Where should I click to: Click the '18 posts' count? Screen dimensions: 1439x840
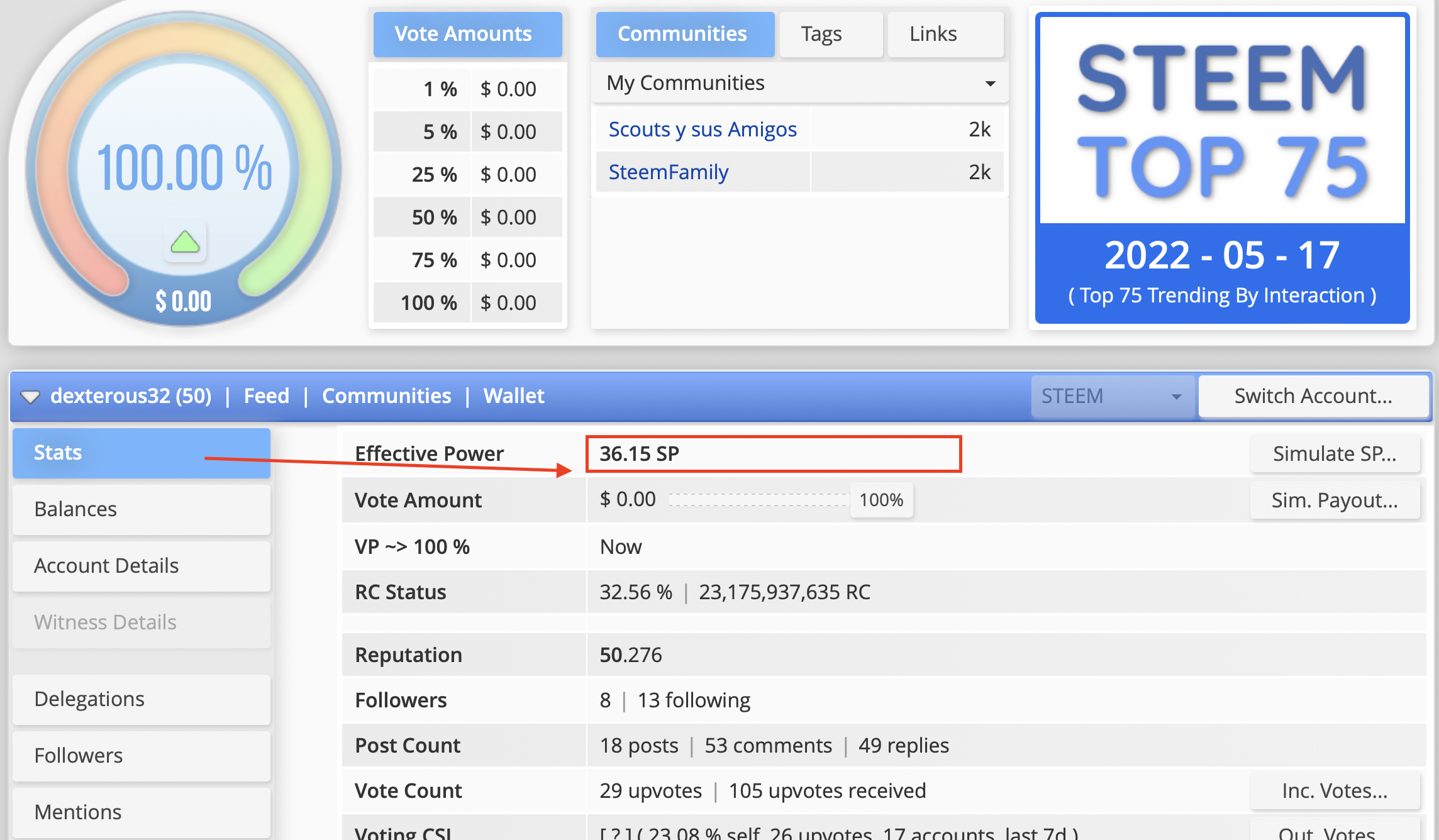639,745
